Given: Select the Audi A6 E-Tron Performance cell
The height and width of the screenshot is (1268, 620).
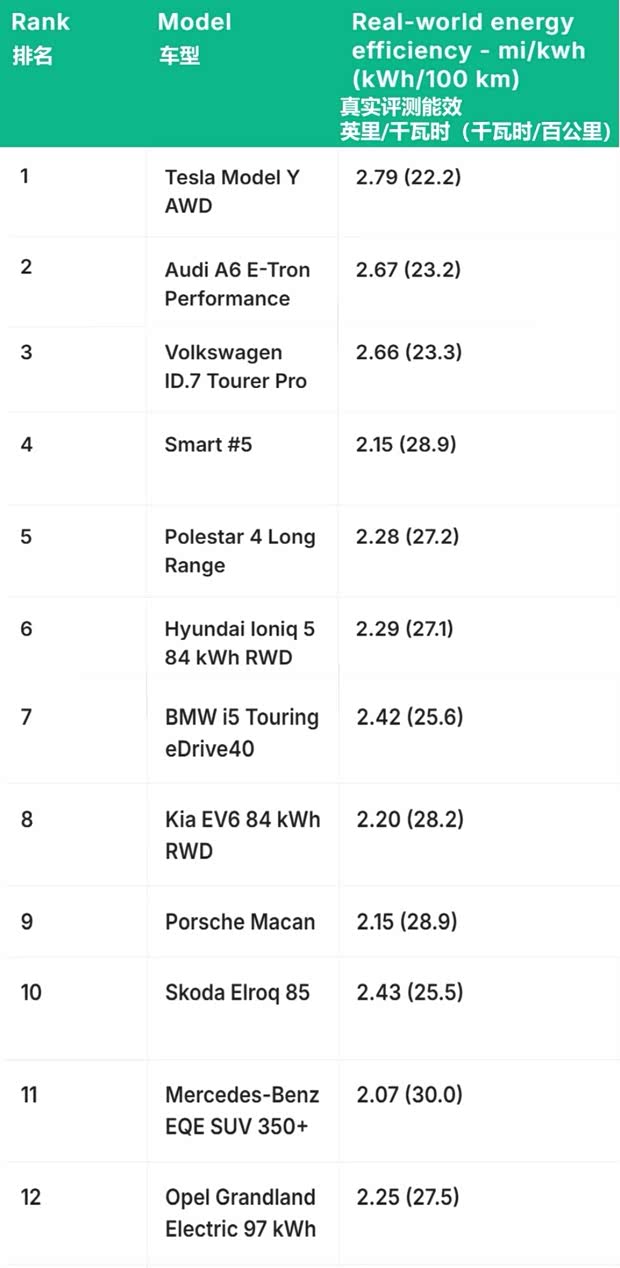Looking at the screenshot, I should 237,284.
